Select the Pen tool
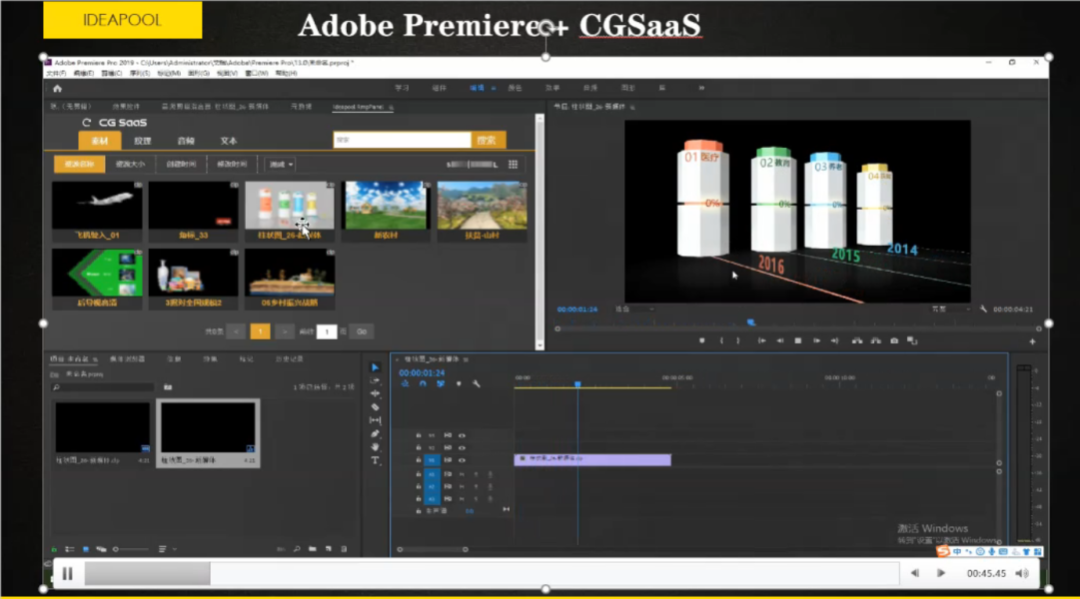The height and width of the screenshot is (599, 1080). point(375,434)
